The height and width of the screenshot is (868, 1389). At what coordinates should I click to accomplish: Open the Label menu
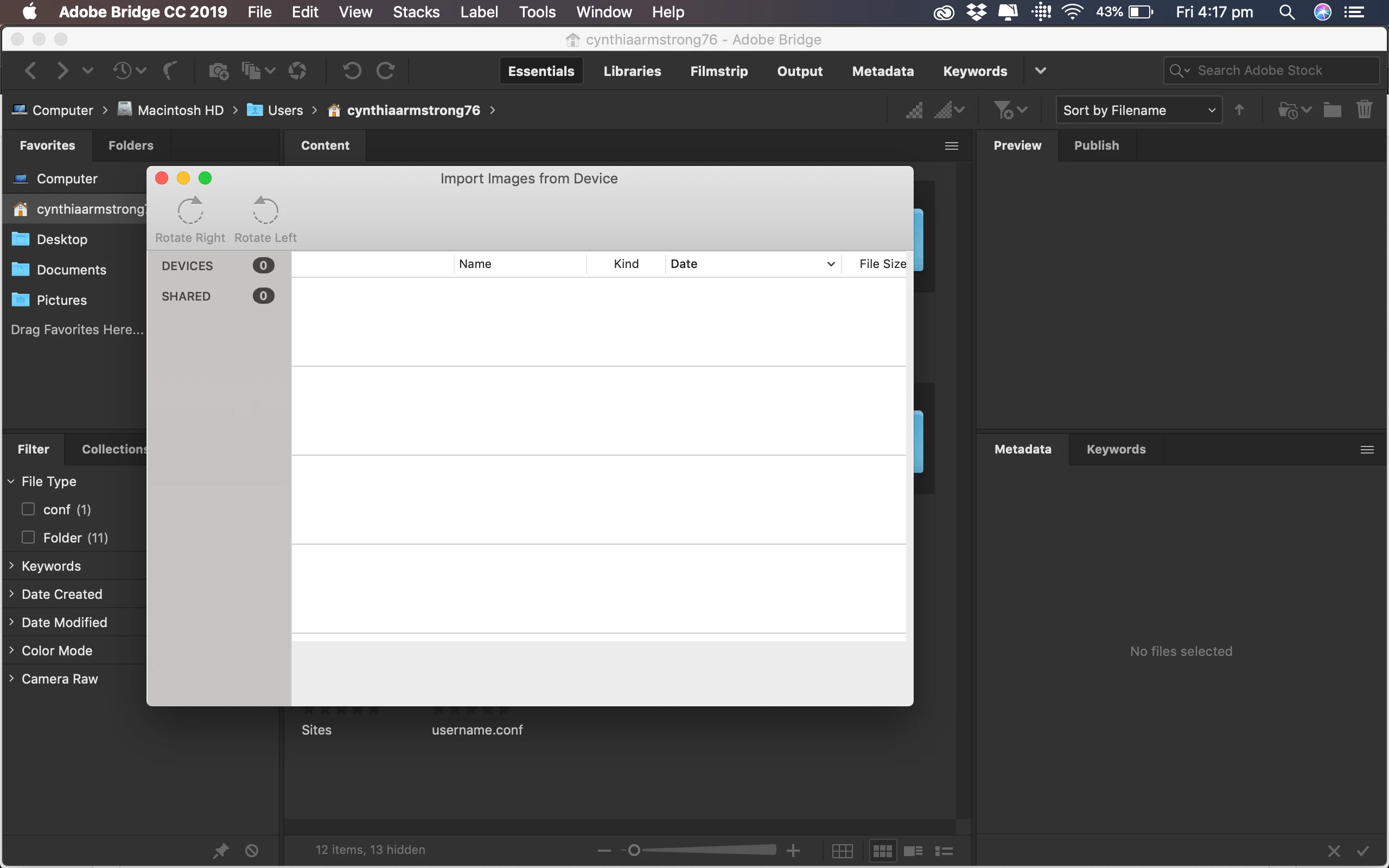pos(479,12)
